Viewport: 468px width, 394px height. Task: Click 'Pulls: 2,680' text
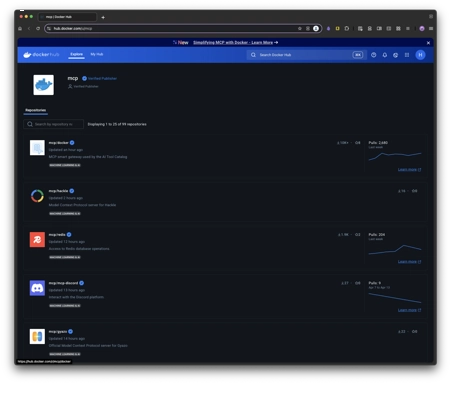(x=378, y=143)
